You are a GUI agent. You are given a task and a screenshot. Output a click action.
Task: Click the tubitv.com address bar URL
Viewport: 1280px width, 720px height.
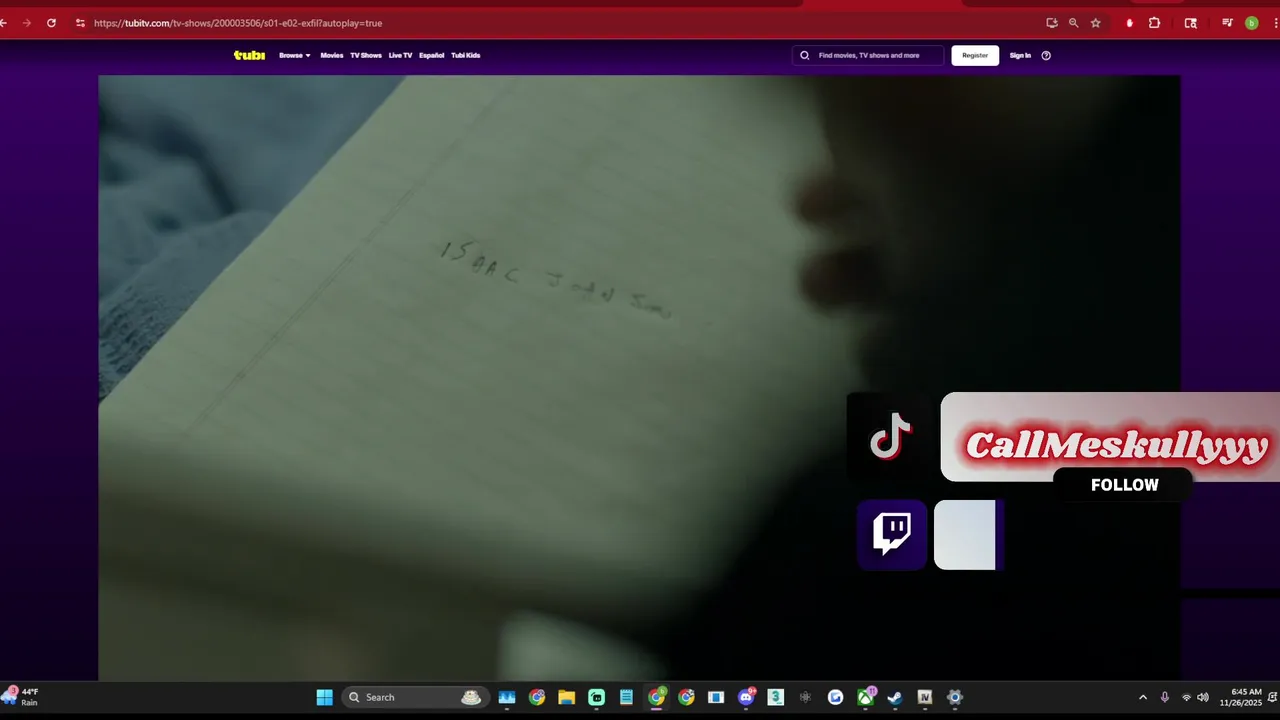click(x=238, y=23)
